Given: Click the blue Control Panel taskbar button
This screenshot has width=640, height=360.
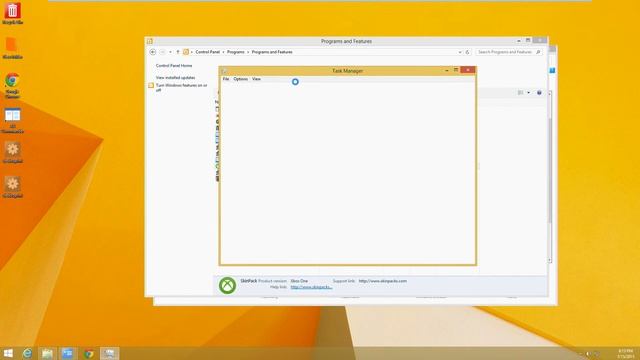Looking at the screenshot, I should (68, 353).
